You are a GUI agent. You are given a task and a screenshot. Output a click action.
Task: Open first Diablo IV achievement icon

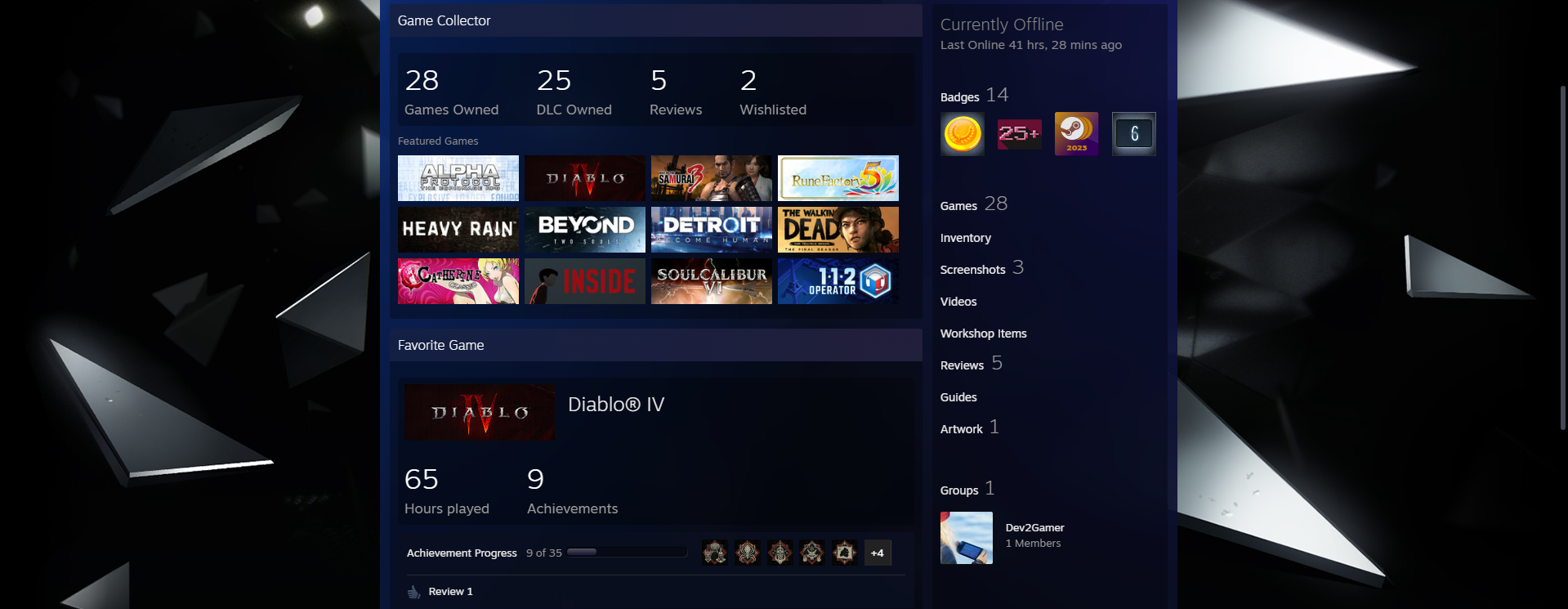(x=715, y=553)
